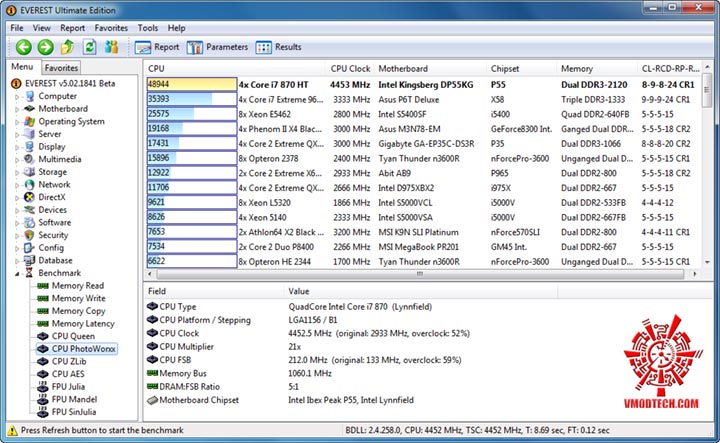Select the Devices icon in the tree
Image resolution: width=720 pixels, height=443 pixels.
point(30,210)
